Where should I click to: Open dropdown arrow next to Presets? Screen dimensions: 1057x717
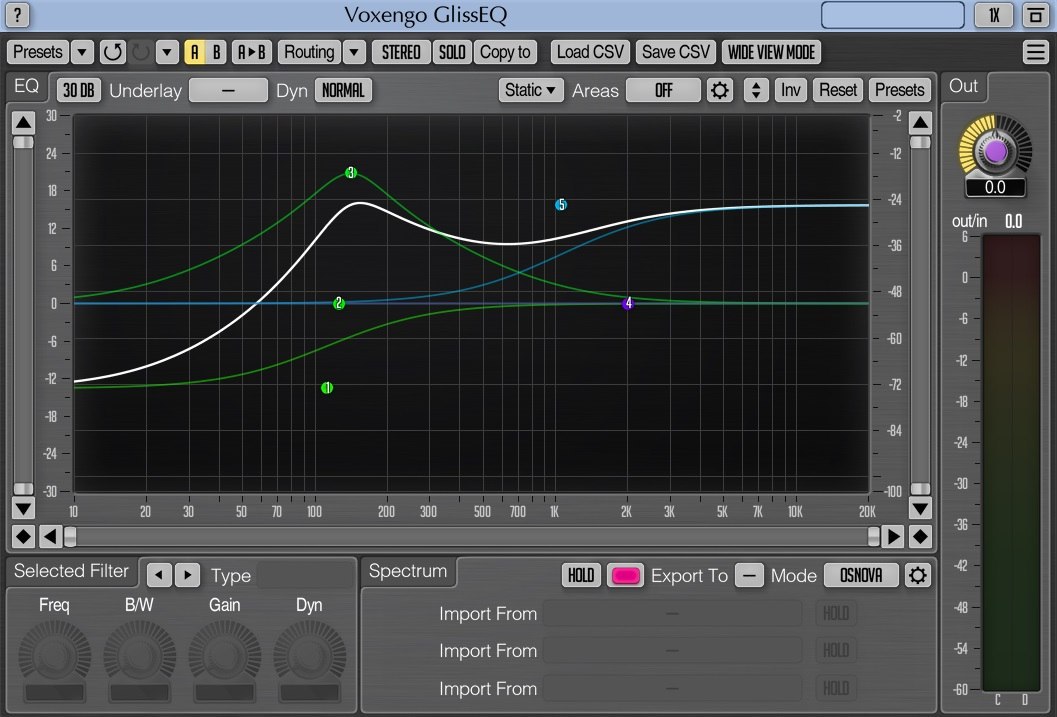click(82, 52)
